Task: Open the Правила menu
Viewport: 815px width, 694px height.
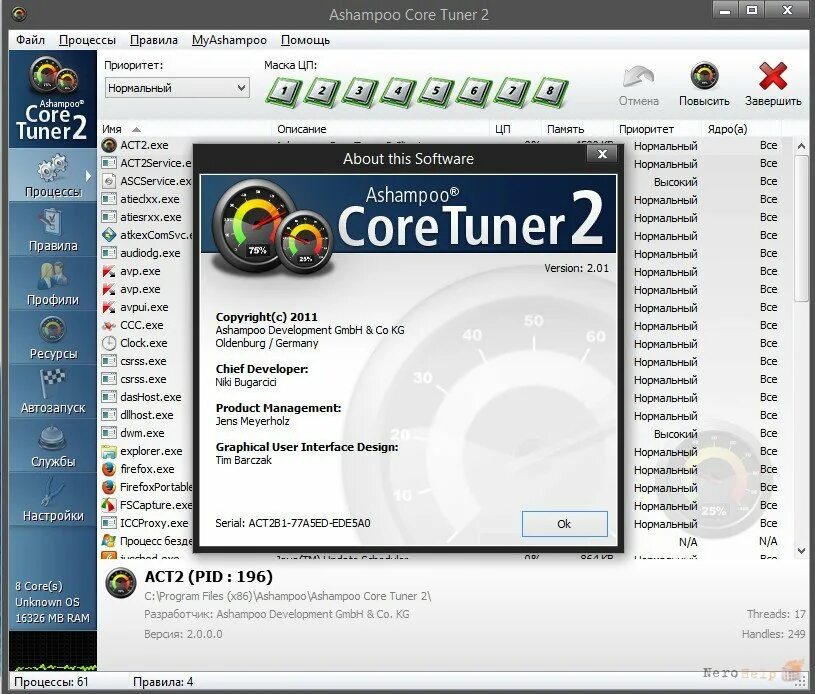Action: [x=154, y=40]
